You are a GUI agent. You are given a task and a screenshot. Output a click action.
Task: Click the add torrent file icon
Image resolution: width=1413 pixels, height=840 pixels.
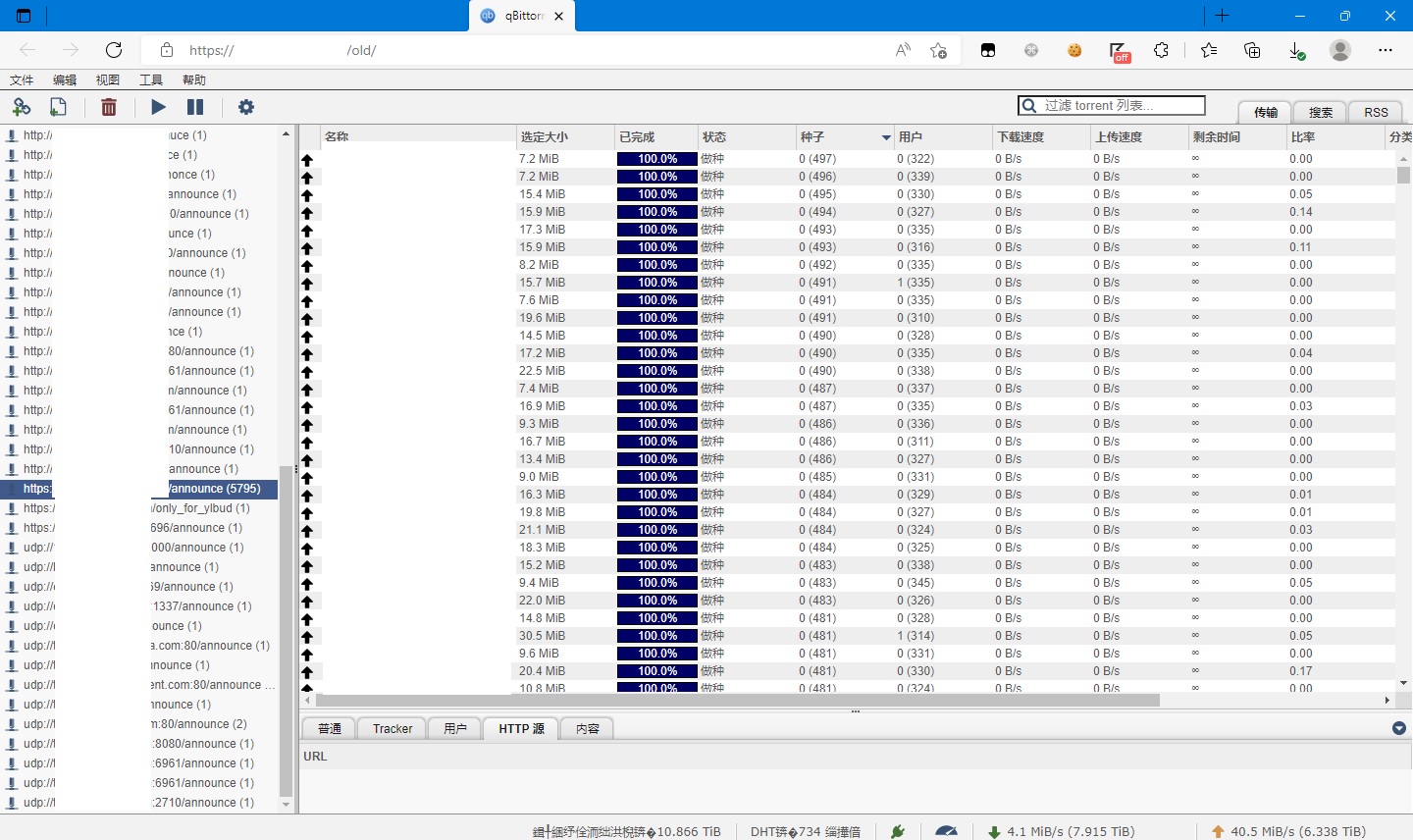58,107
